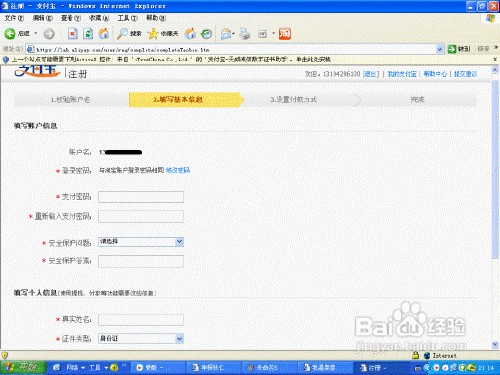Expand the Links (链接) toolbar chevron

pyautogui.click(x=496, y=49)
